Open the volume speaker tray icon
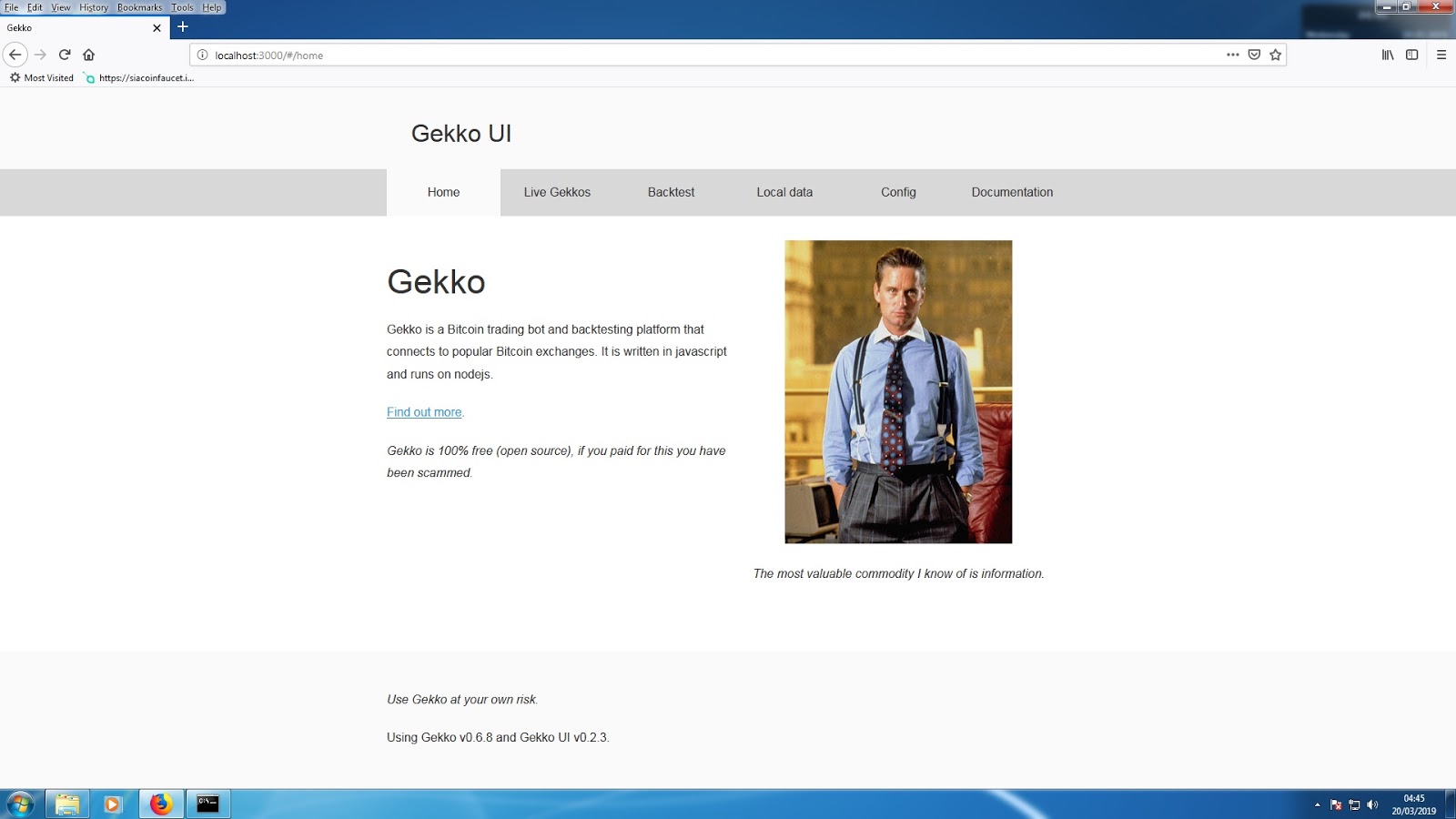This screenshot has height=819, width=1456. [1372, 805]
